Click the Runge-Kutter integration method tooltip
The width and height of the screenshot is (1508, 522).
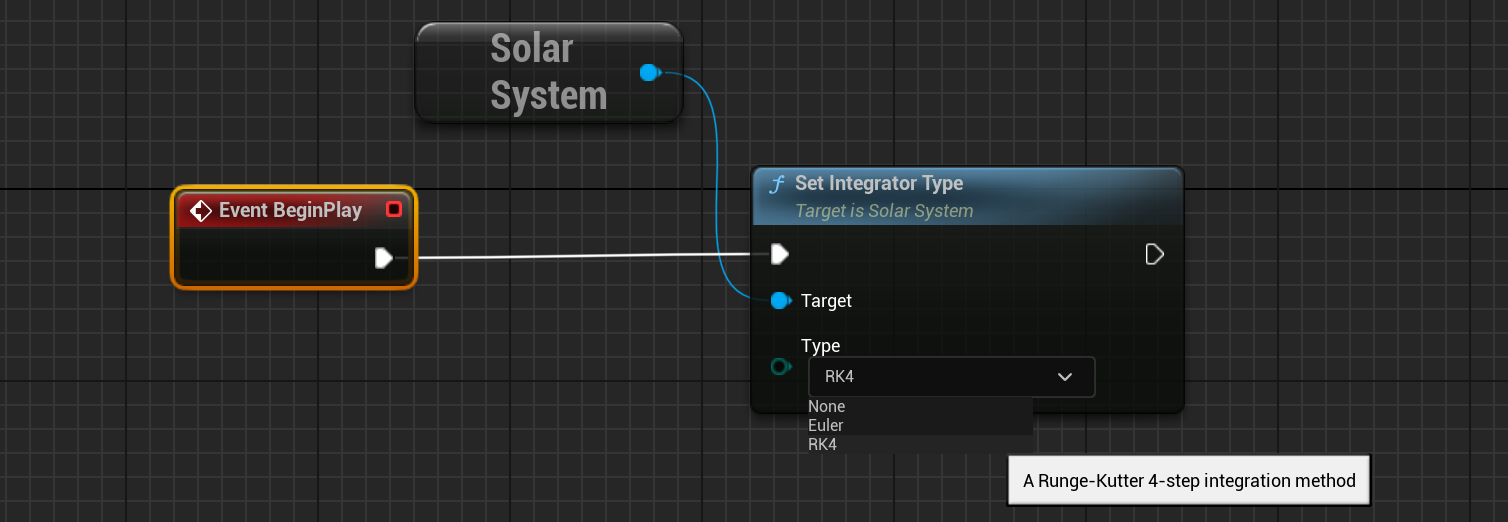(x=1188, y=481)
